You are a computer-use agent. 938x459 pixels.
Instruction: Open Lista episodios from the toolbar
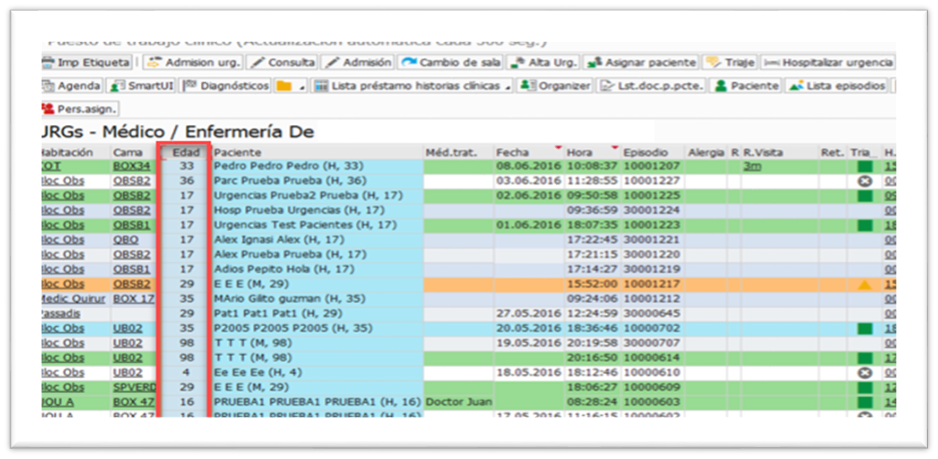[836, 86]
